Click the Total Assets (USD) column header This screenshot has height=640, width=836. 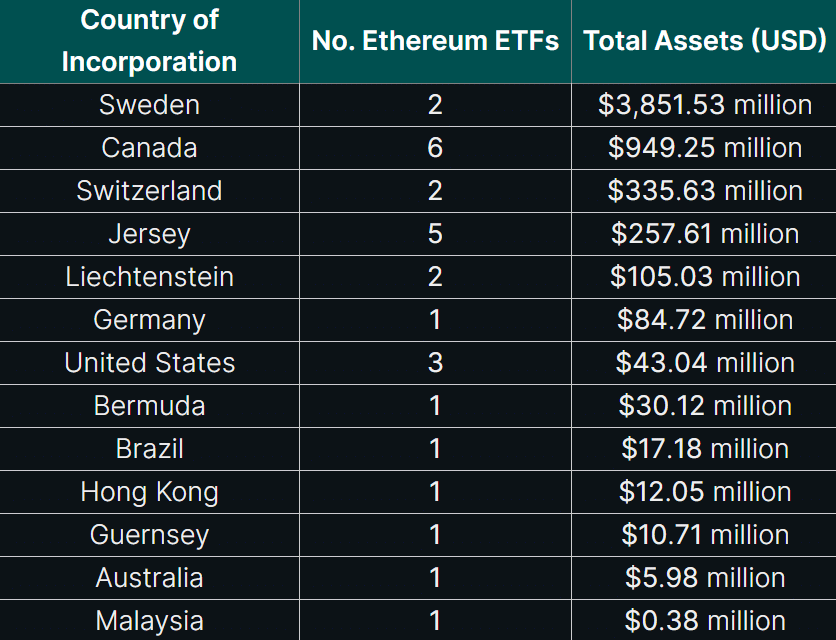point(705,41)
